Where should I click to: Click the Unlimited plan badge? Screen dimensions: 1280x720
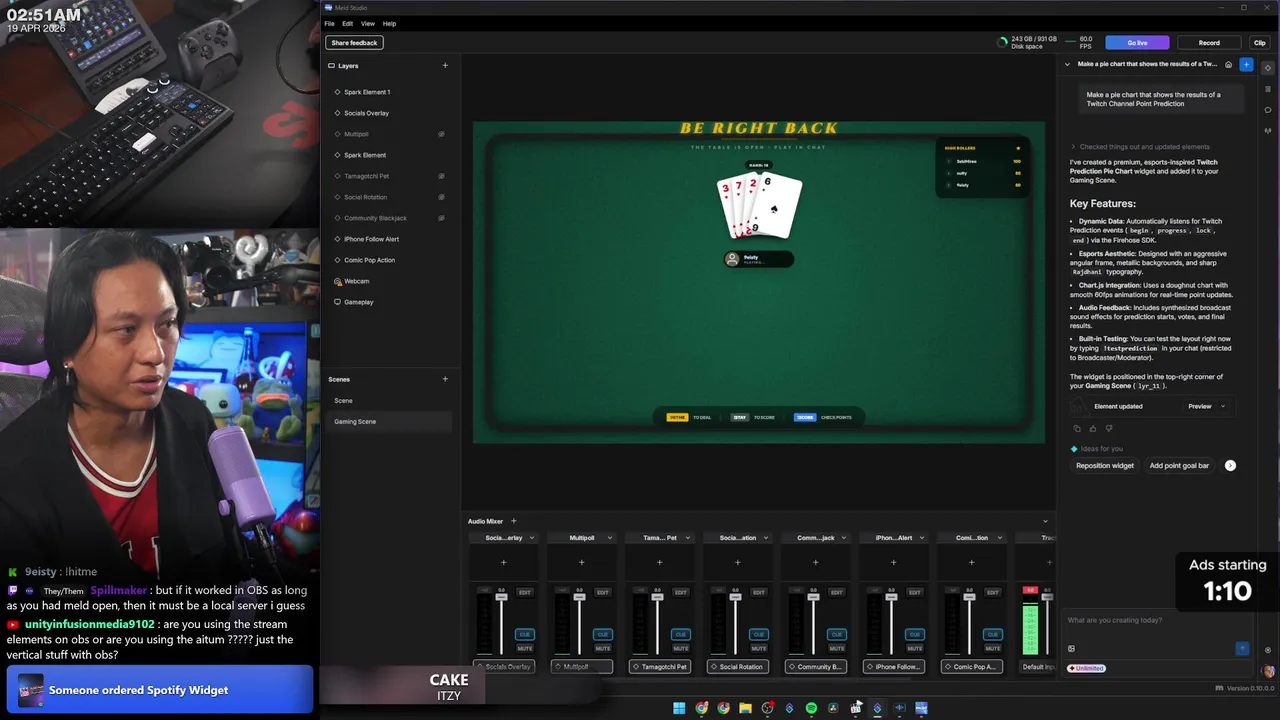pos(1086,668)
